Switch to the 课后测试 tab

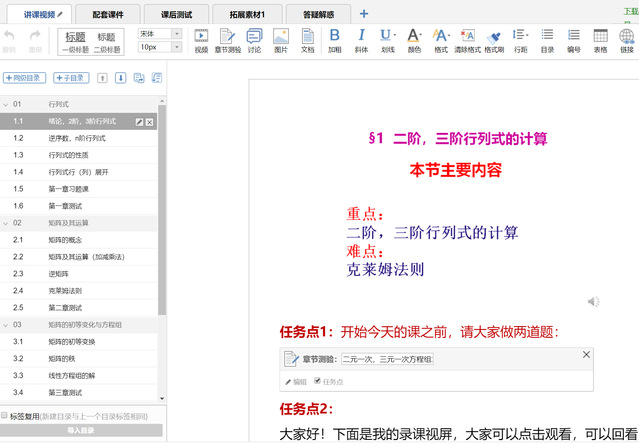(x=176, y=15)
